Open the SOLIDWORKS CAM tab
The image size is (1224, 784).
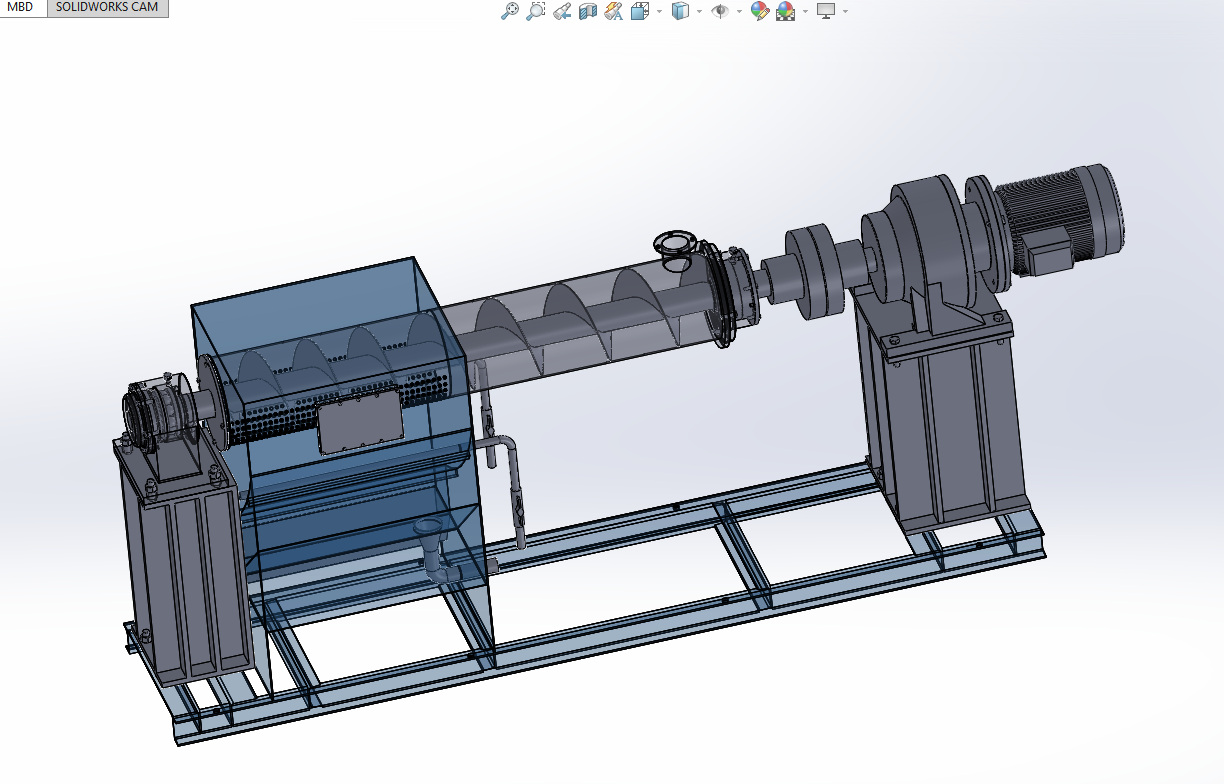click(107, 7)
